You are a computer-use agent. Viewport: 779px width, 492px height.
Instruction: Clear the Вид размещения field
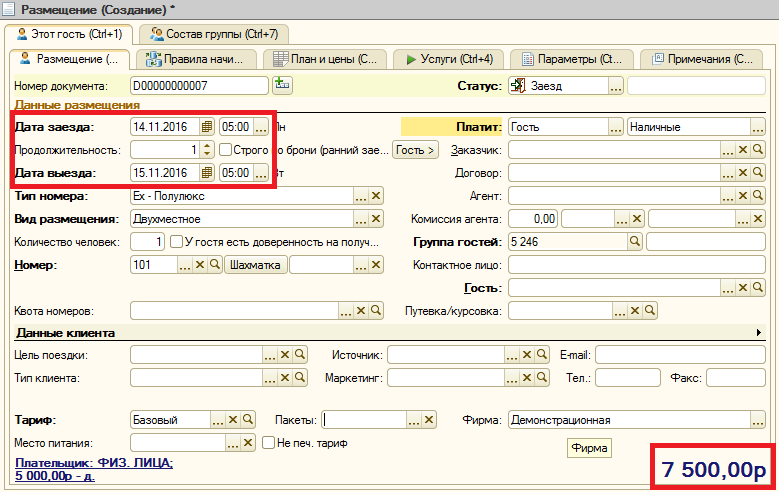click(376, 219)
